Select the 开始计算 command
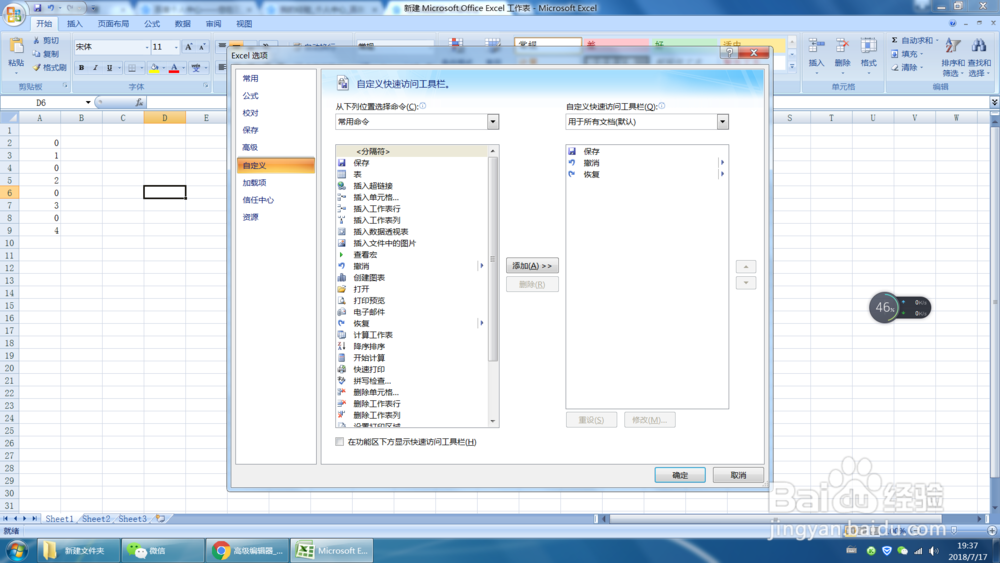The height and width of the screenshot is (563, 1000). (411, 358)
